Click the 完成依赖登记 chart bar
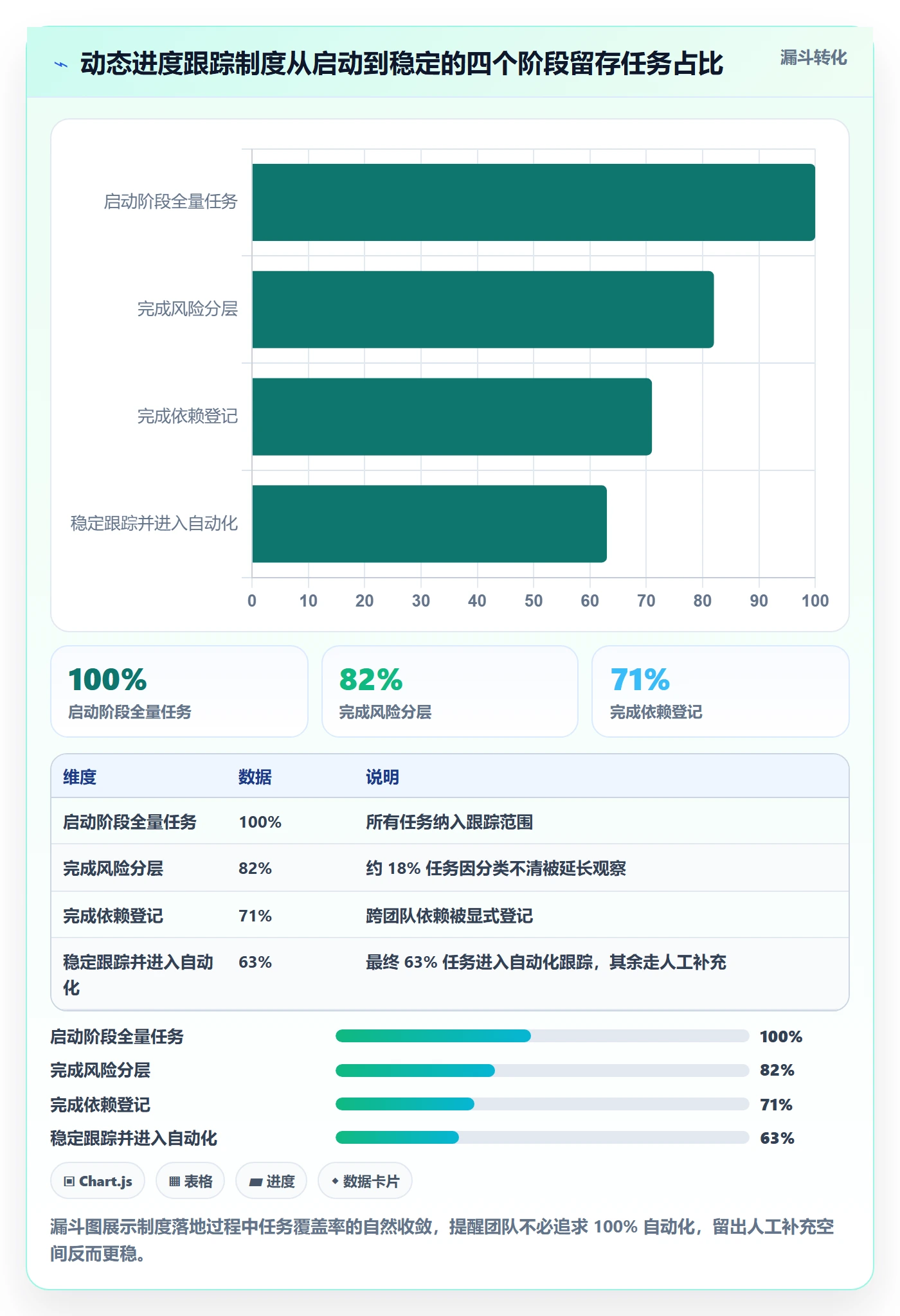Image resolution: width=900 pixels, height=1316 pixels. coord(452,416)
